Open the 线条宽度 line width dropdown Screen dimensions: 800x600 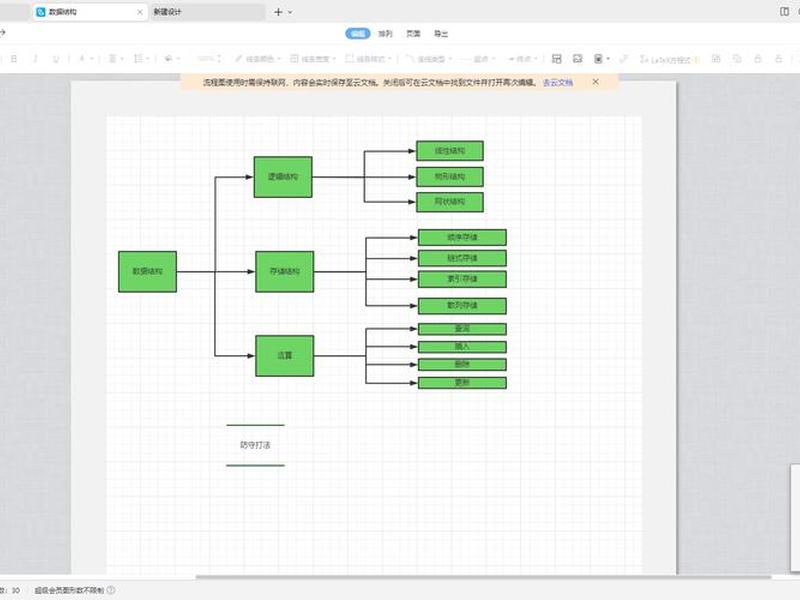(x=313, y=59)
